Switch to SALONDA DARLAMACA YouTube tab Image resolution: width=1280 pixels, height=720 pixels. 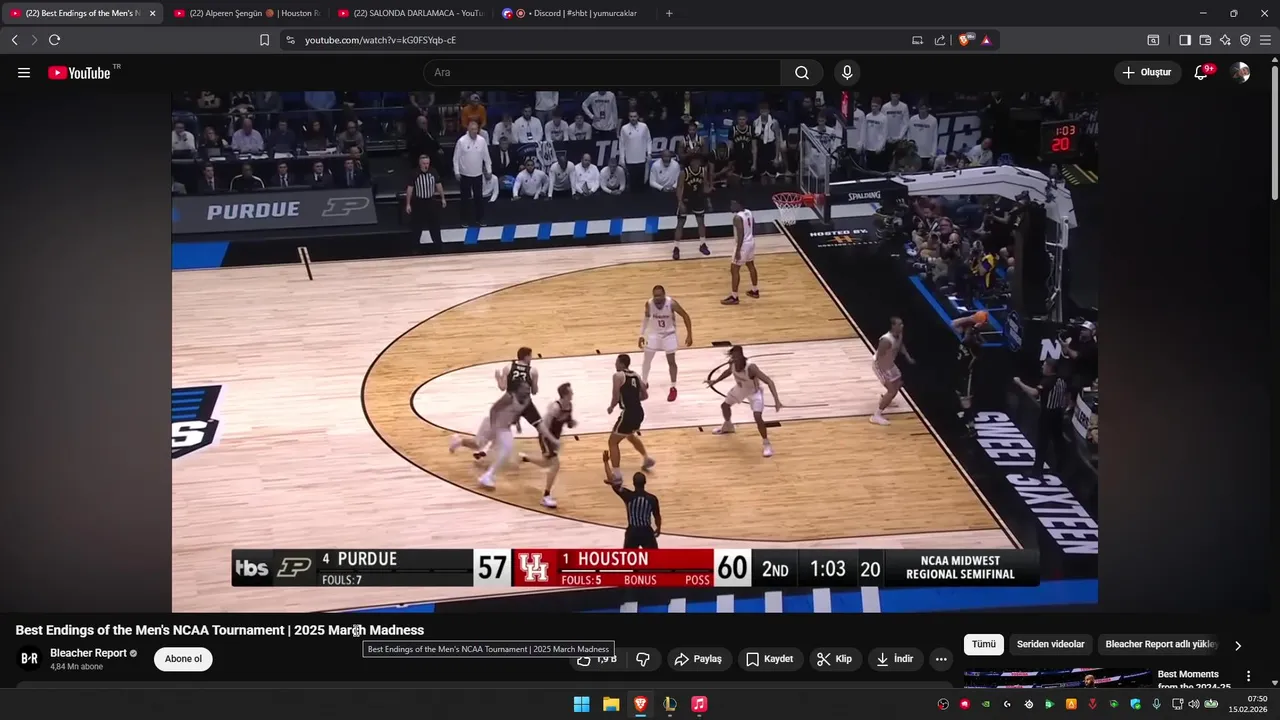pos(409,13)
